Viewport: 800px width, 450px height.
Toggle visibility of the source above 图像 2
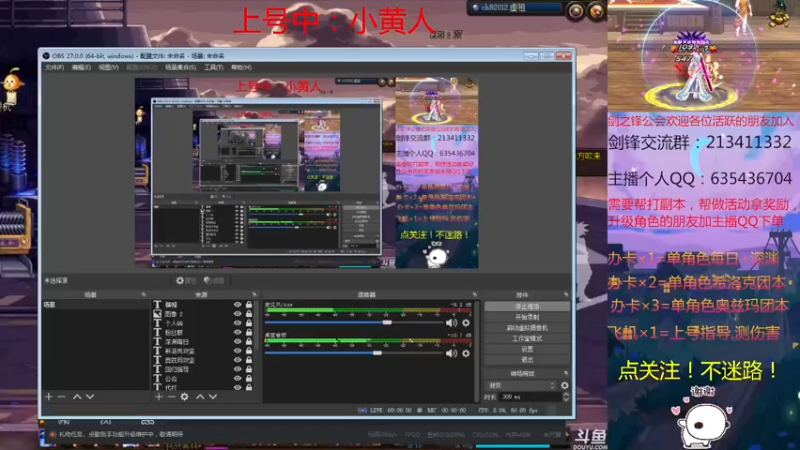(x=237, y=305)
